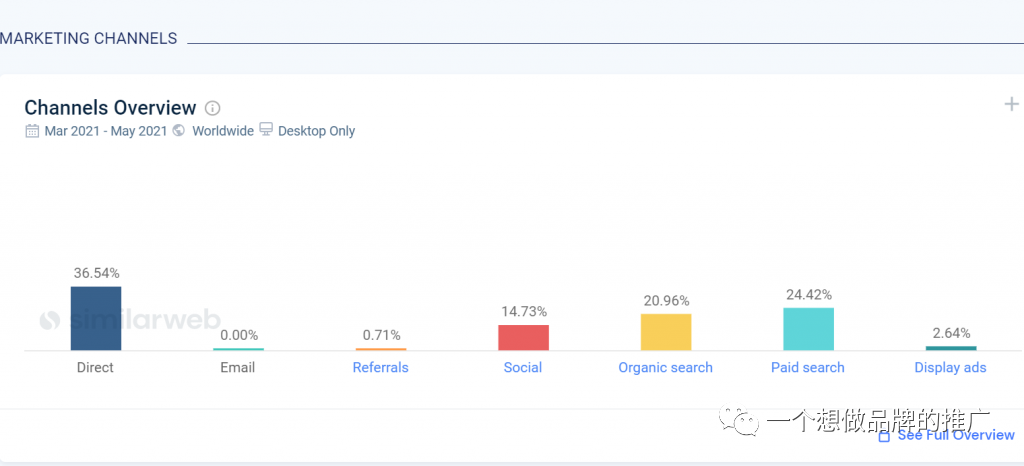
Task: Click the Channels Overview title
Action: (x=110, y=108)
